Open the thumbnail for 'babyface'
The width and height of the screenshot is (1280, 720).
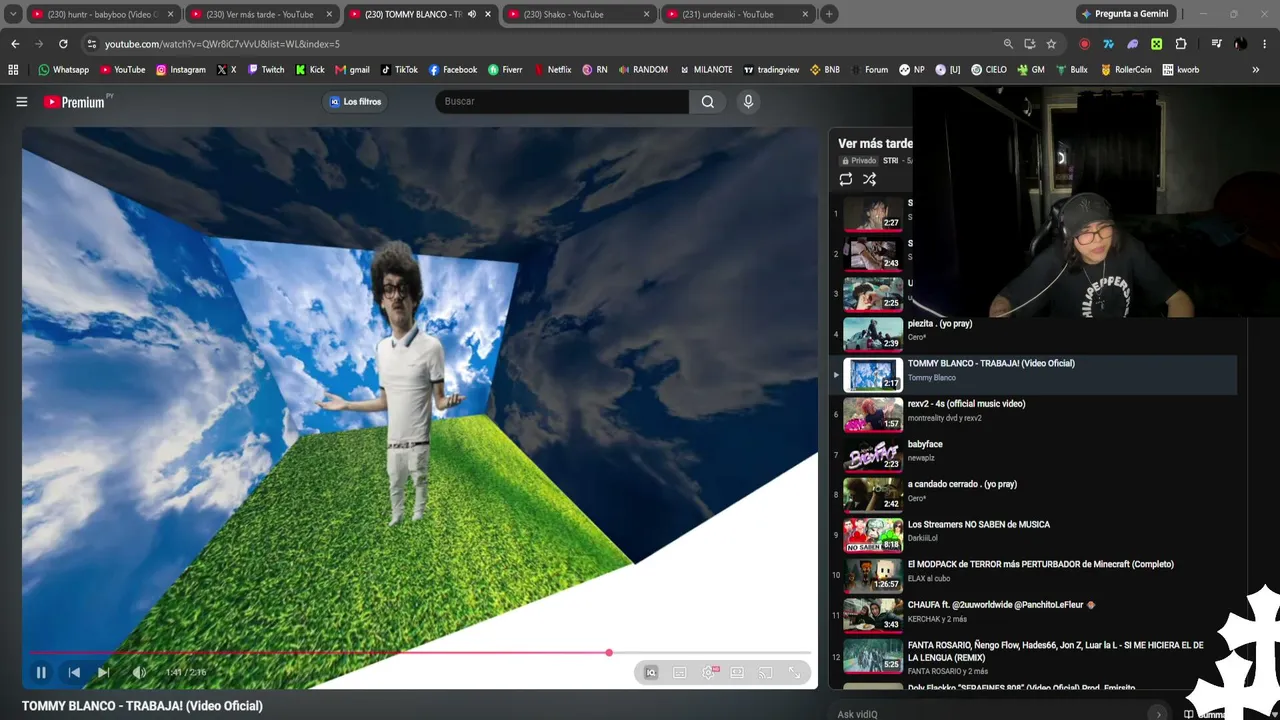tap(873, 455)
